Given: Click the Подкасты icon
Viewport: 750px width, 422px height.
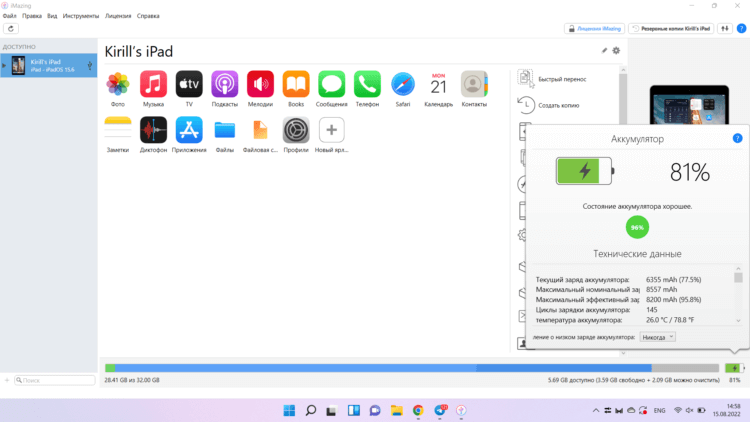Looking at the screenshot, I should [x=225, y=84].
